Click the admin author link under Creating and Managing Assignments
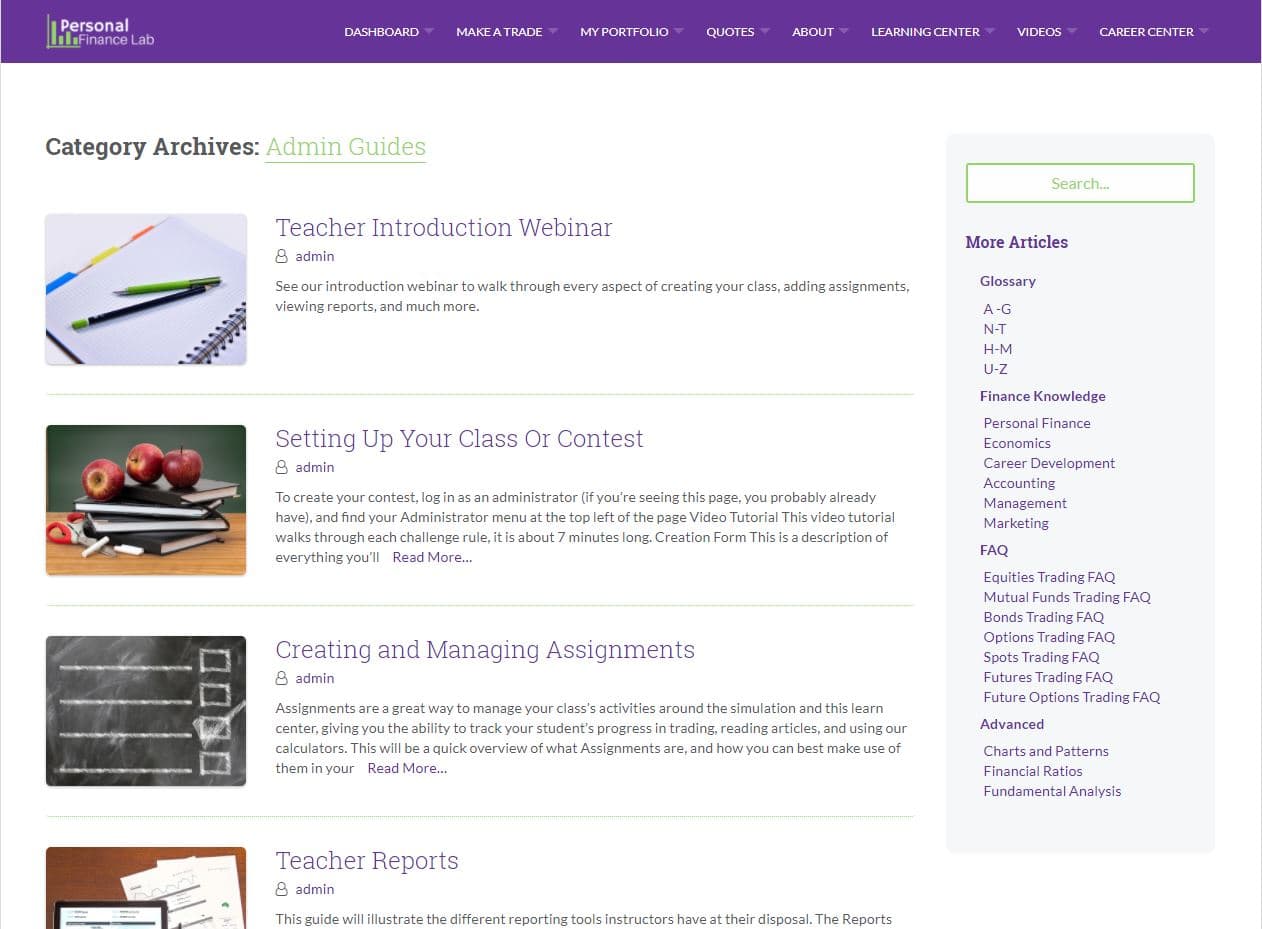 [315, 679]
